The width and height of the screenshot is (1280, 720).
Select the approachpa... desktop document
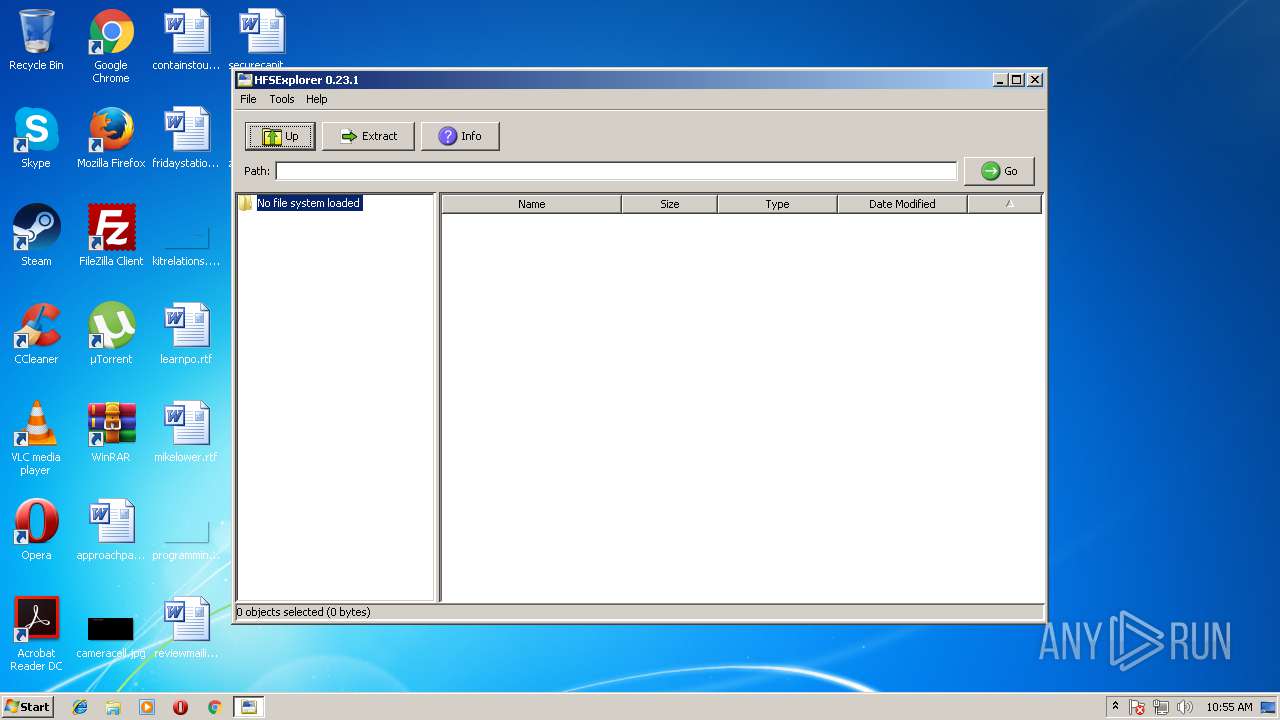click(111, 530)
